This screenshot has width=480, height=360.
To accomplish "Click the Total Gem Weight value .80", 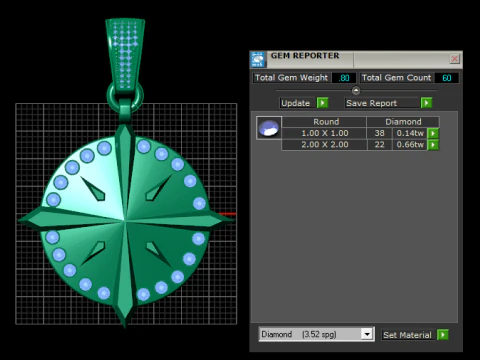I will pyautogui.click(x=344, y=78).
